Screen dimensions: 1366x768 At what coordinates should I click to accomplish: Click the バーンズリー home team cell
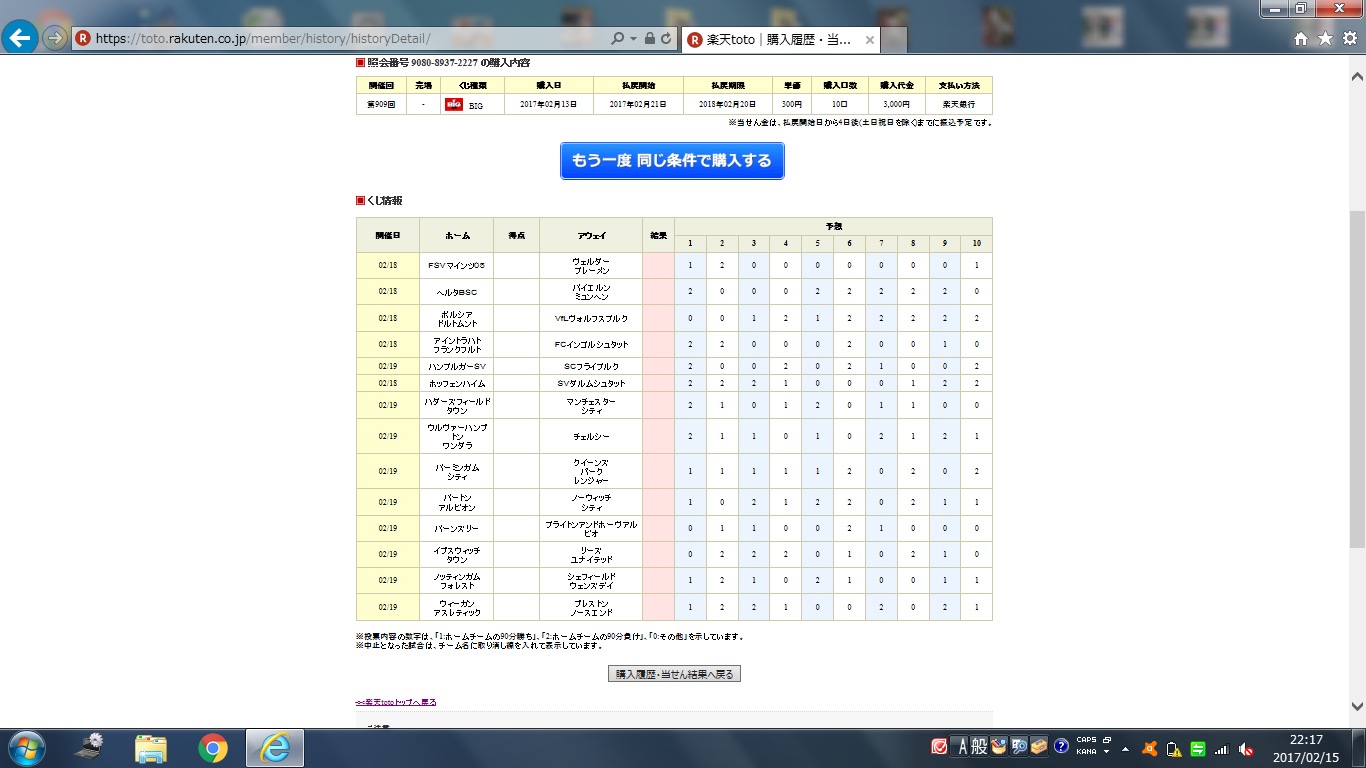456,528
